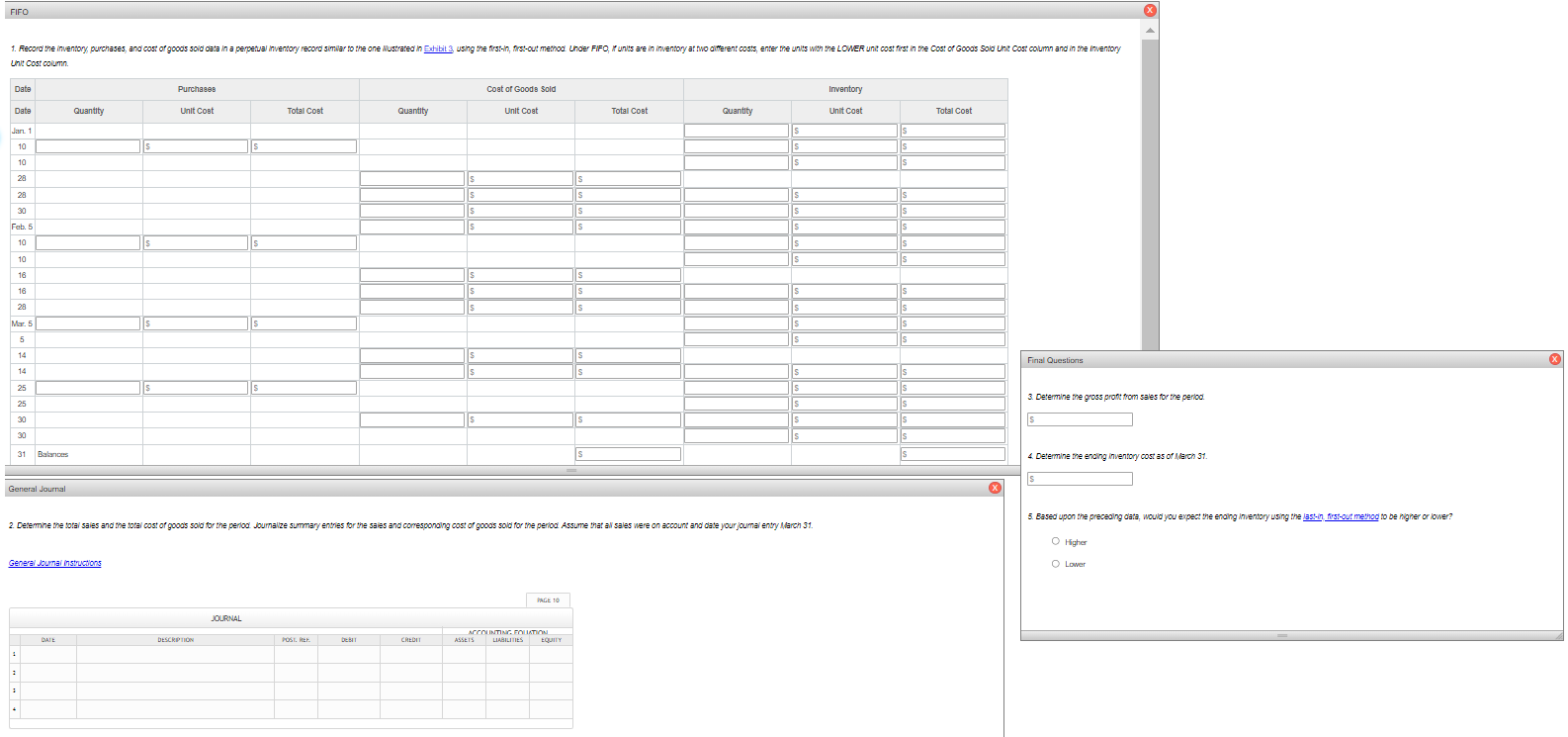
Task: Click the 'Feb. 5' date label
Action: tap(22, 227)
